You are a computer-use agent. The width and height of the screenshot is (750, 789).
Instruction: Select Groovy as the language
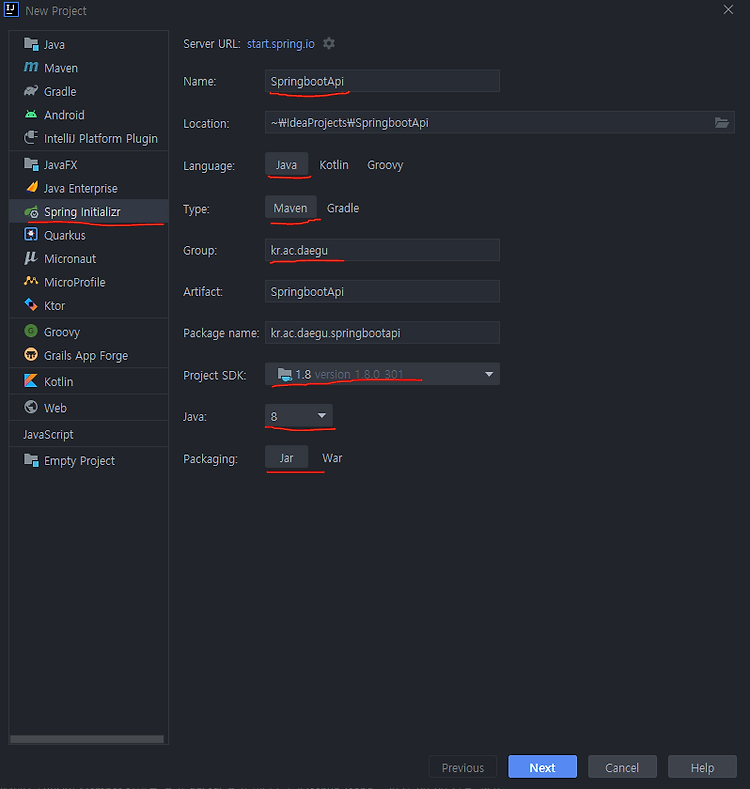[385, 165]
